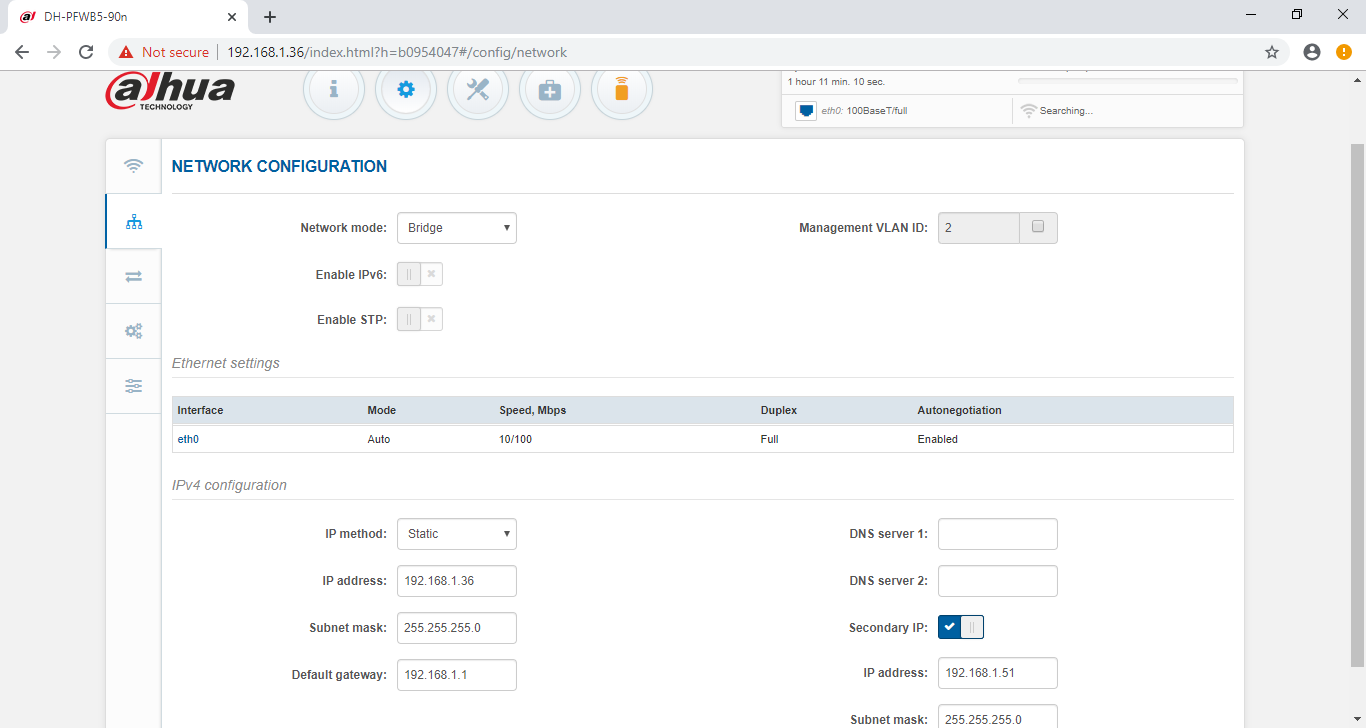
Task: Open the settings gear round icon
Action: (x=405, y=89)
